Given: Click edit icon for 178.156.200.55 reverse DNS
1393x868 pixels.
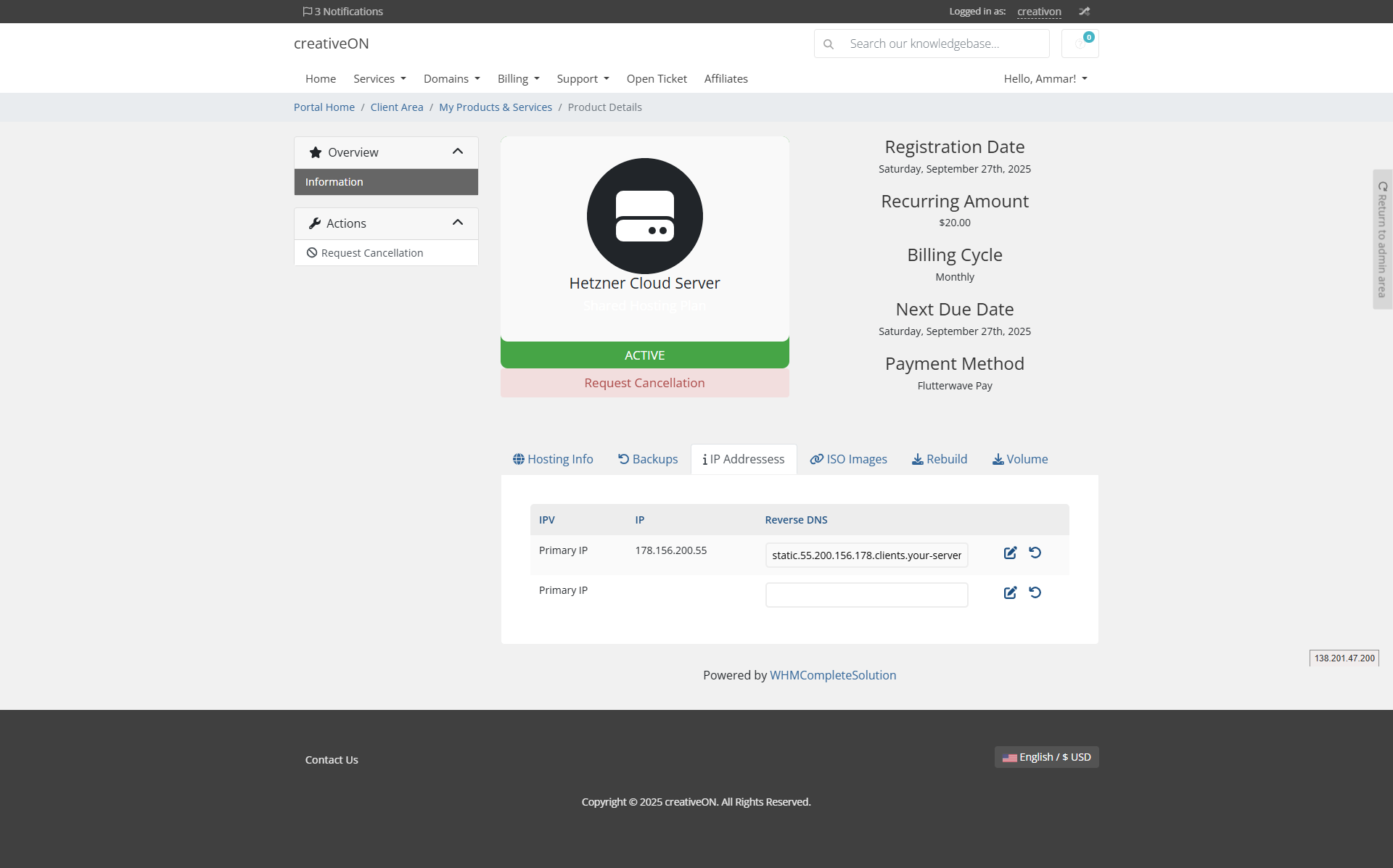Looking at the screenshot, I should tap(1010, 553).
